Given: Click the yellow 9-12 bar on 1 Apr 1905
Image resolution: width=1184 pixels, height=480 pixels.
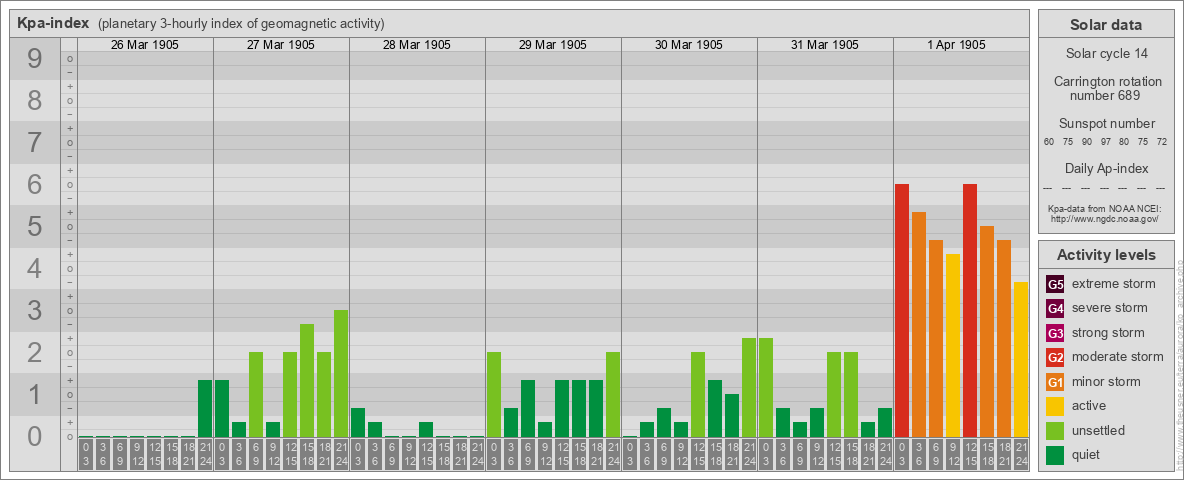Looking at the screenshot, I should click(x=953, y=346).
